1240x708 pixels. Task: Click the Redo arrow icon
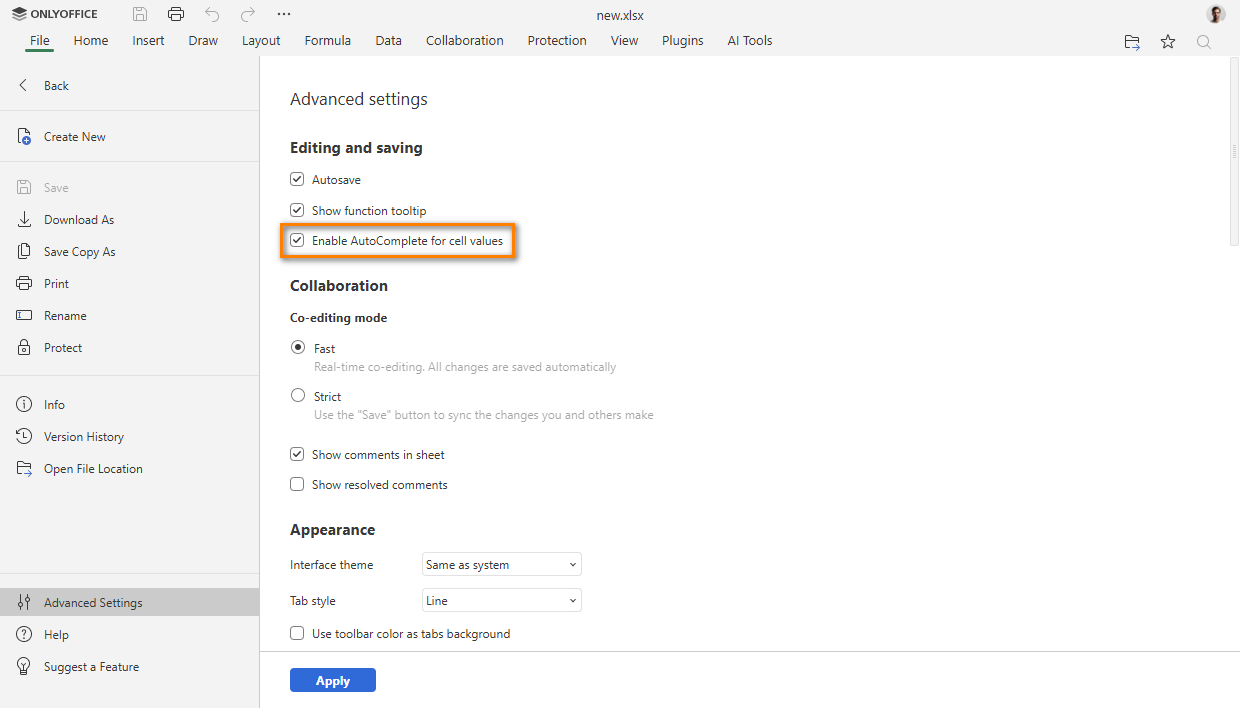(248, 14)
